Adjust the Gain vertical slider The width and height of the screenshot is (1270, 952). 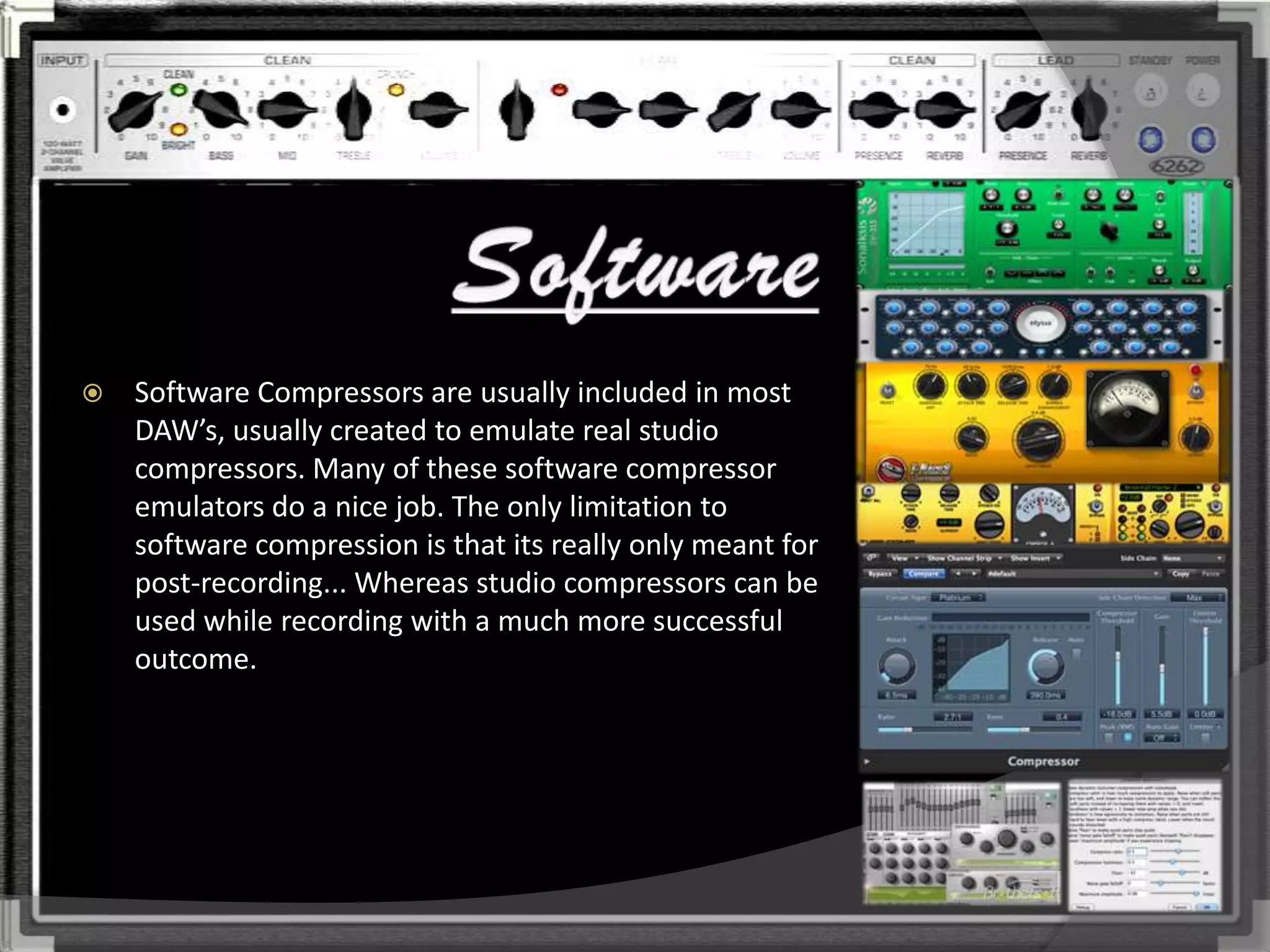coord(1162,666)
